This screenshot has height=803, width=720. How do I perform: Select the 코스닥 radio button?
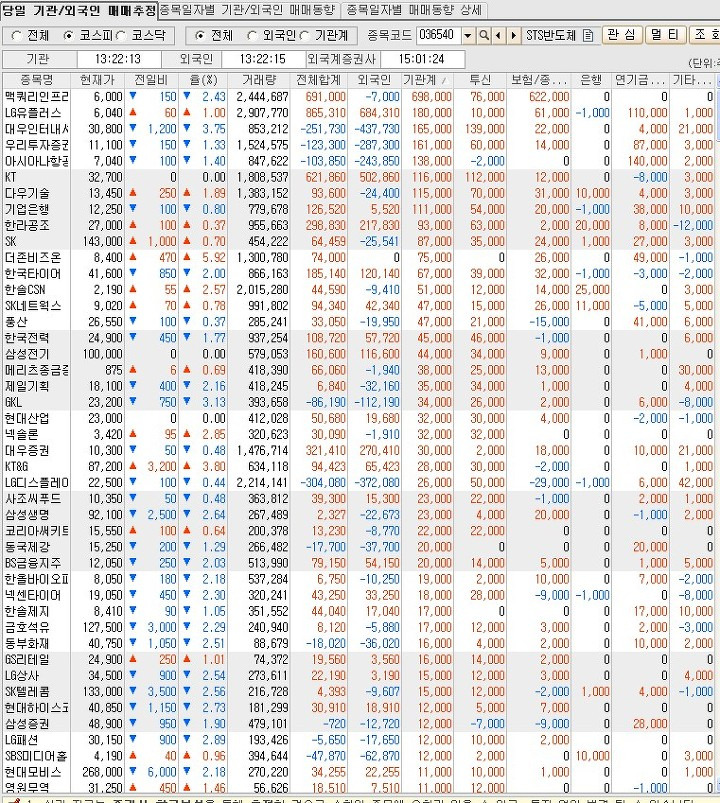coord(121,35)
